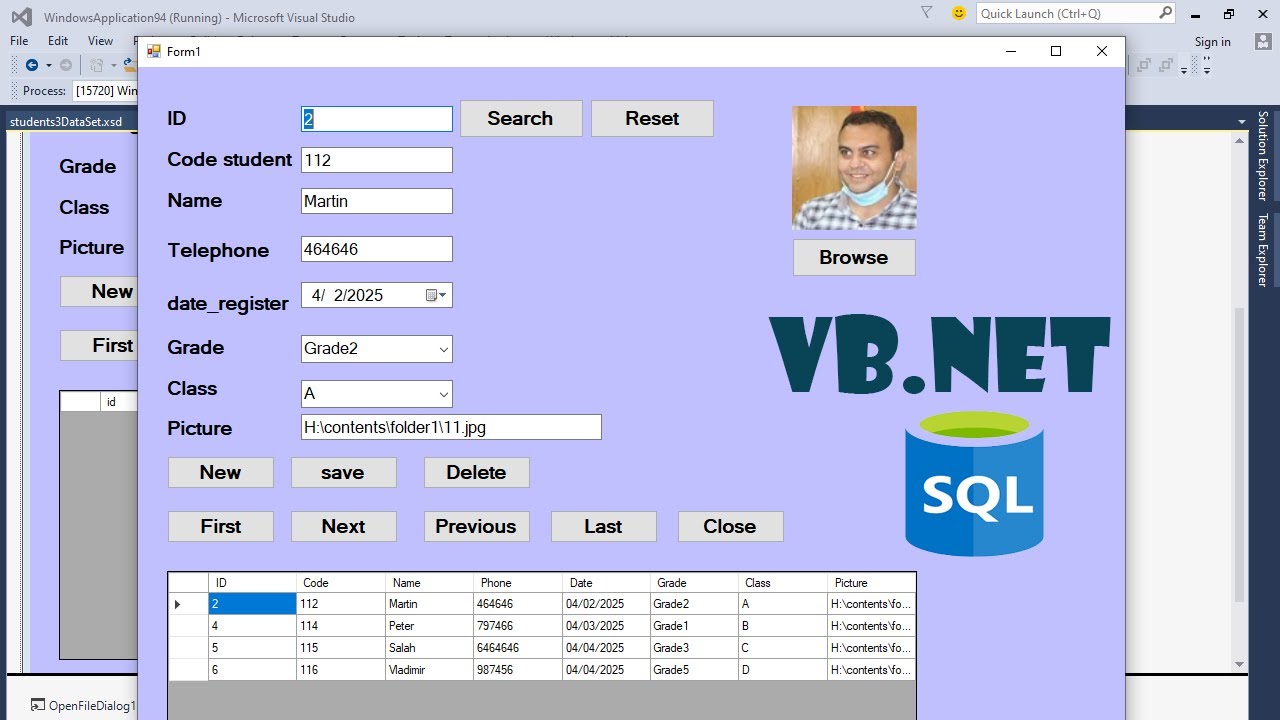Screen dimensions: 1280x720
Task: Click the Name text field containing Martin
Action: pyautogui.click(x=377, y=201)
